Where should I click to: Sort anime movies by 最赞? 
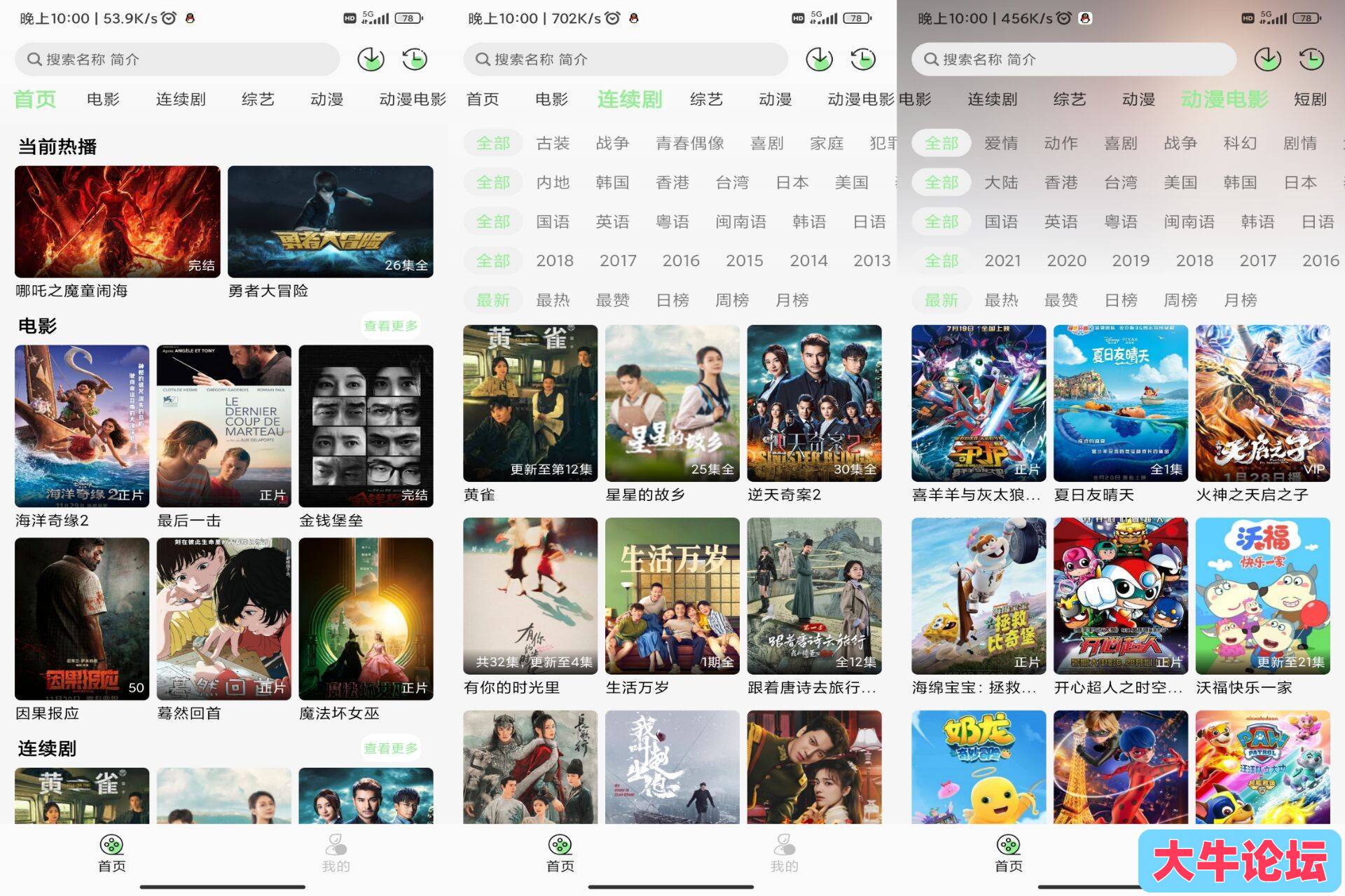coord(1061,300)
